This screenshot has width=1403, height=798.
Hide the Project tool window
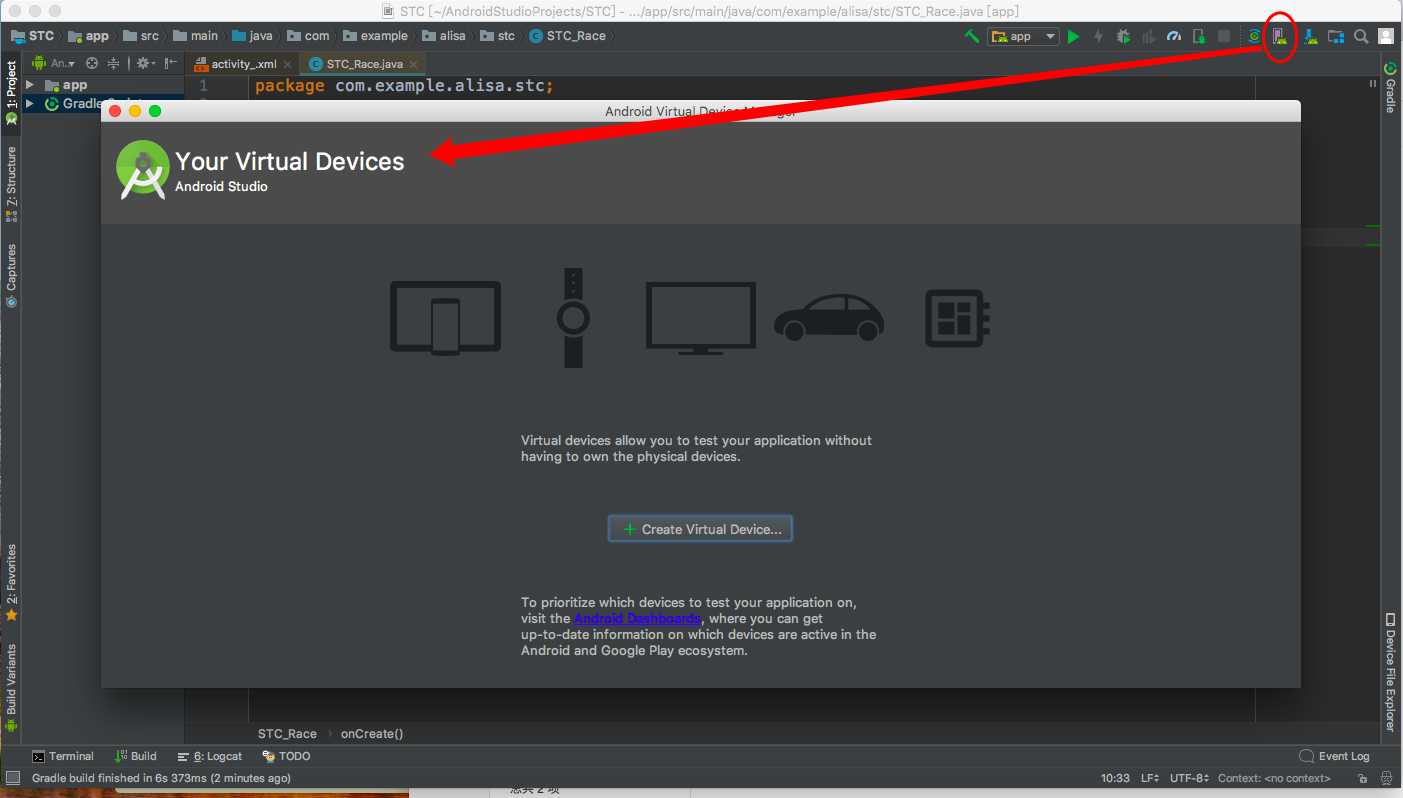point(171,63)
